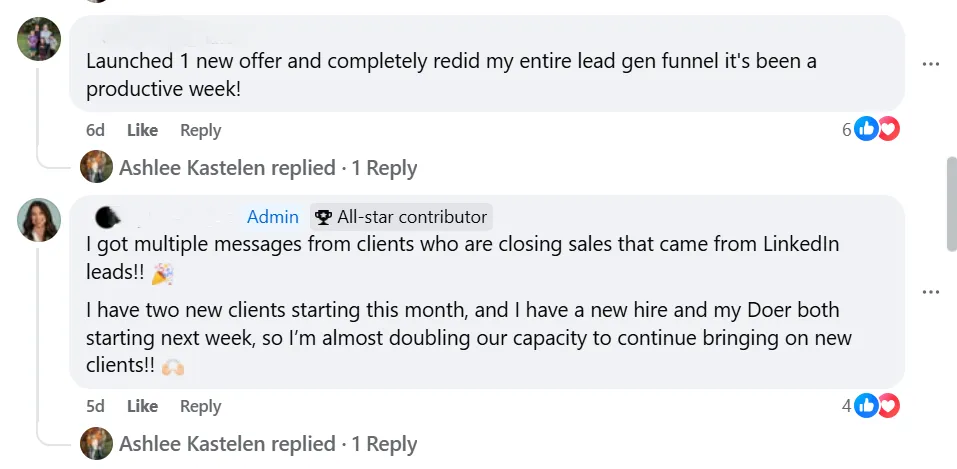The width and height of the screenshot is (957, 469).
Task: Open the three-dot menu for first comment
Action: click(x=930, y=64)
